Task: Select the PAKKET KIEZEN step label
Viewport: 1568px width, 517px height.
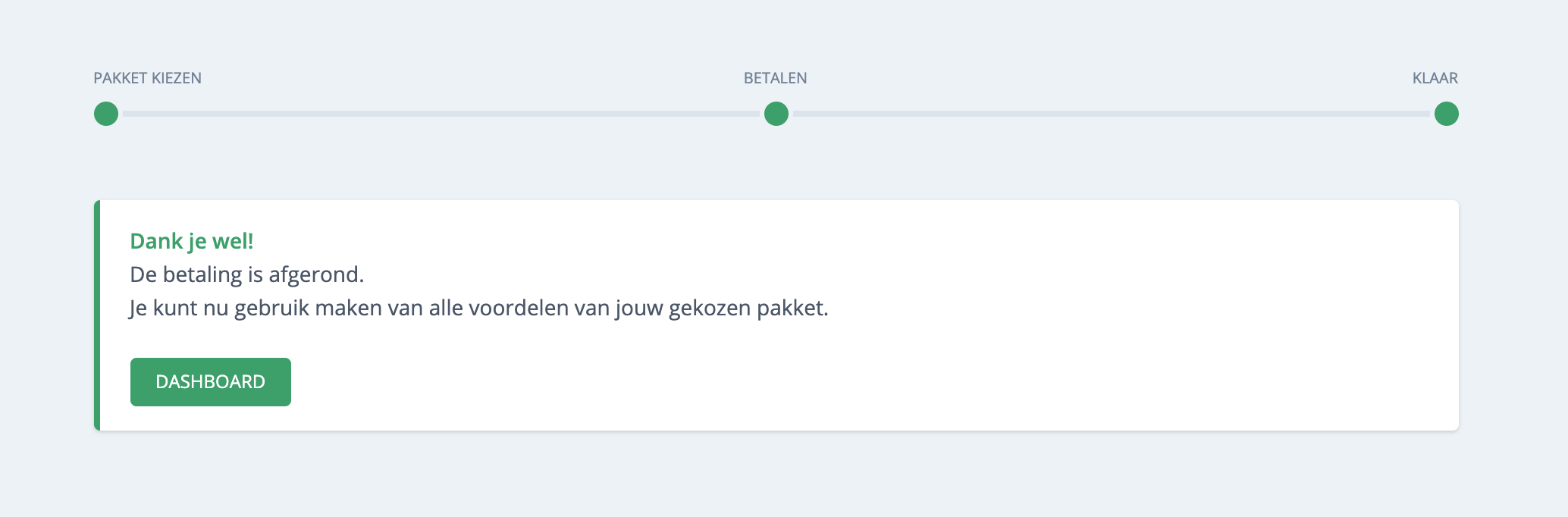Action: pyautogui.click(x=147, y=78)
